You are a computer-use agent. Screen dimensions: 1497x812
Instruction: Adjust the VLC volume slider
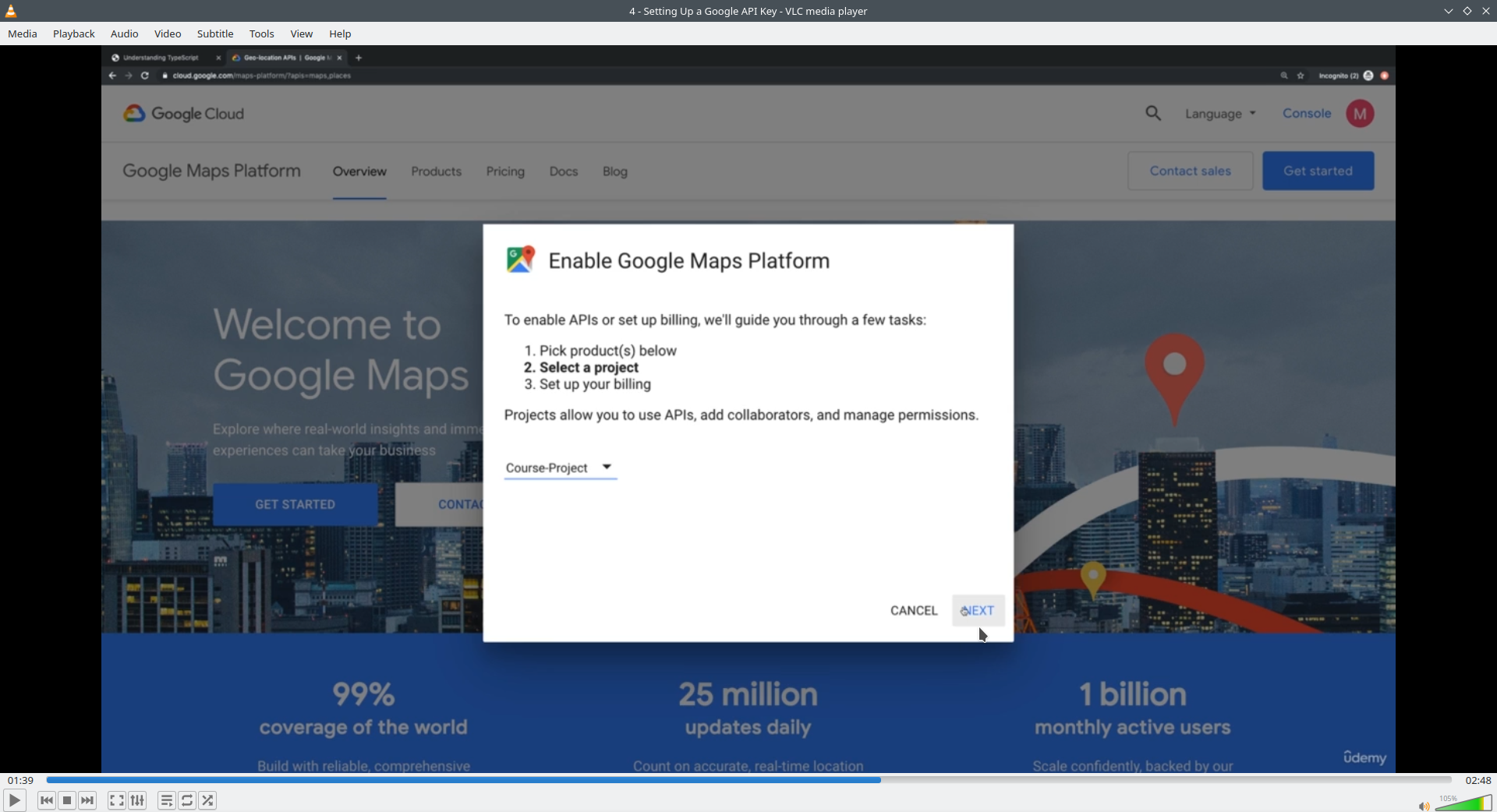1463,803
